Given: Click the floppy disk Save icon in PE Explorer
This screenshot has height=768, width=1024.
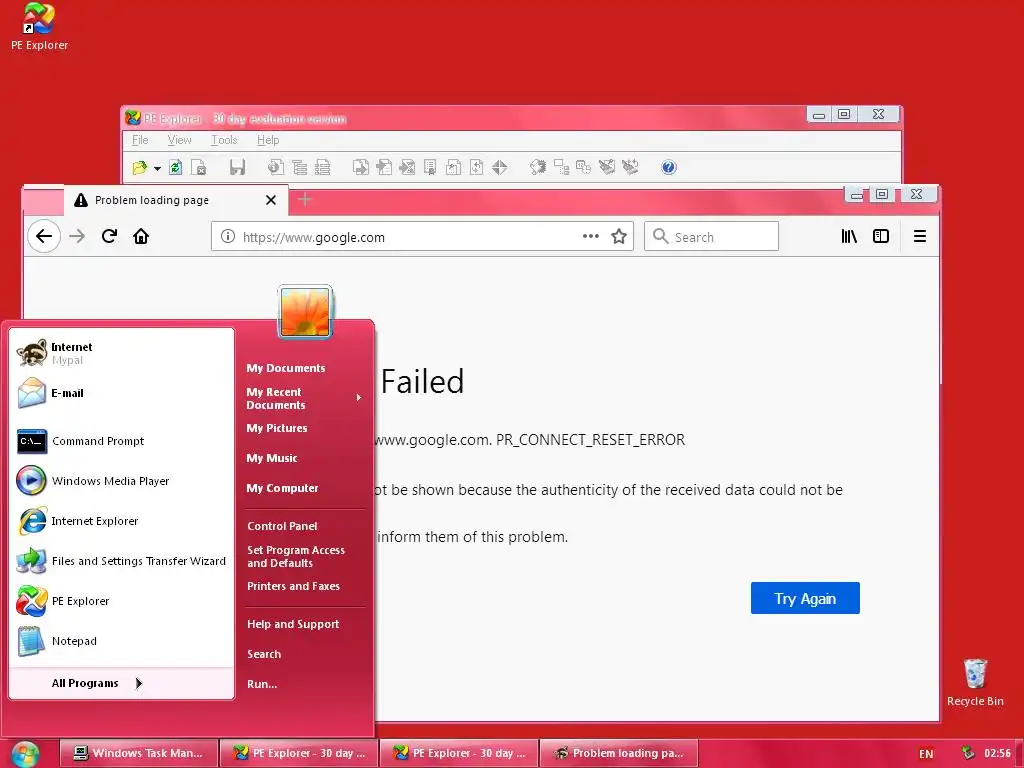Looking at the screenshot, I should coord(237,168).
